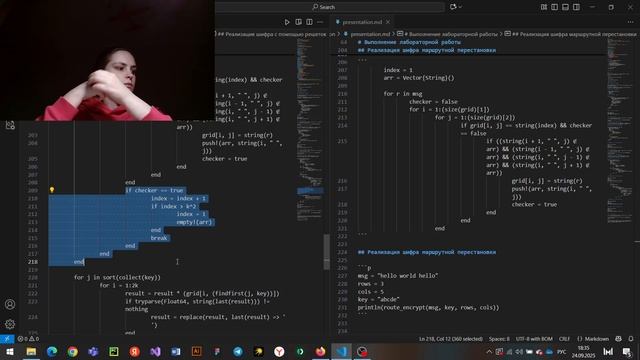Select the presentation.md tab
Screen dimensions: 640x360
pos(362,22)
